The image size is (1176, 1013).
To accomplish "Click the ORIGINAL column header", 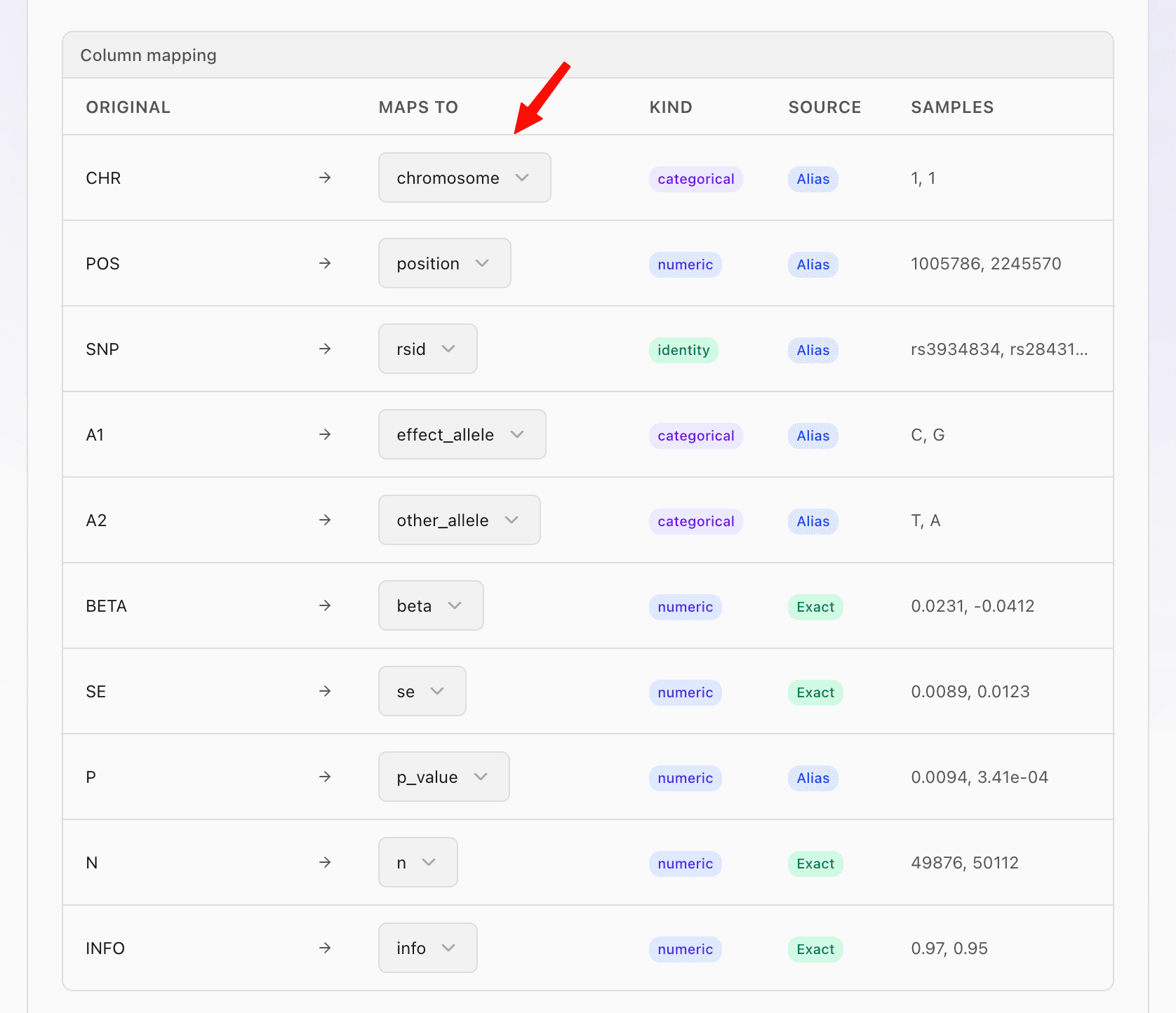I will pyautogui.click(x=128, y=107).
